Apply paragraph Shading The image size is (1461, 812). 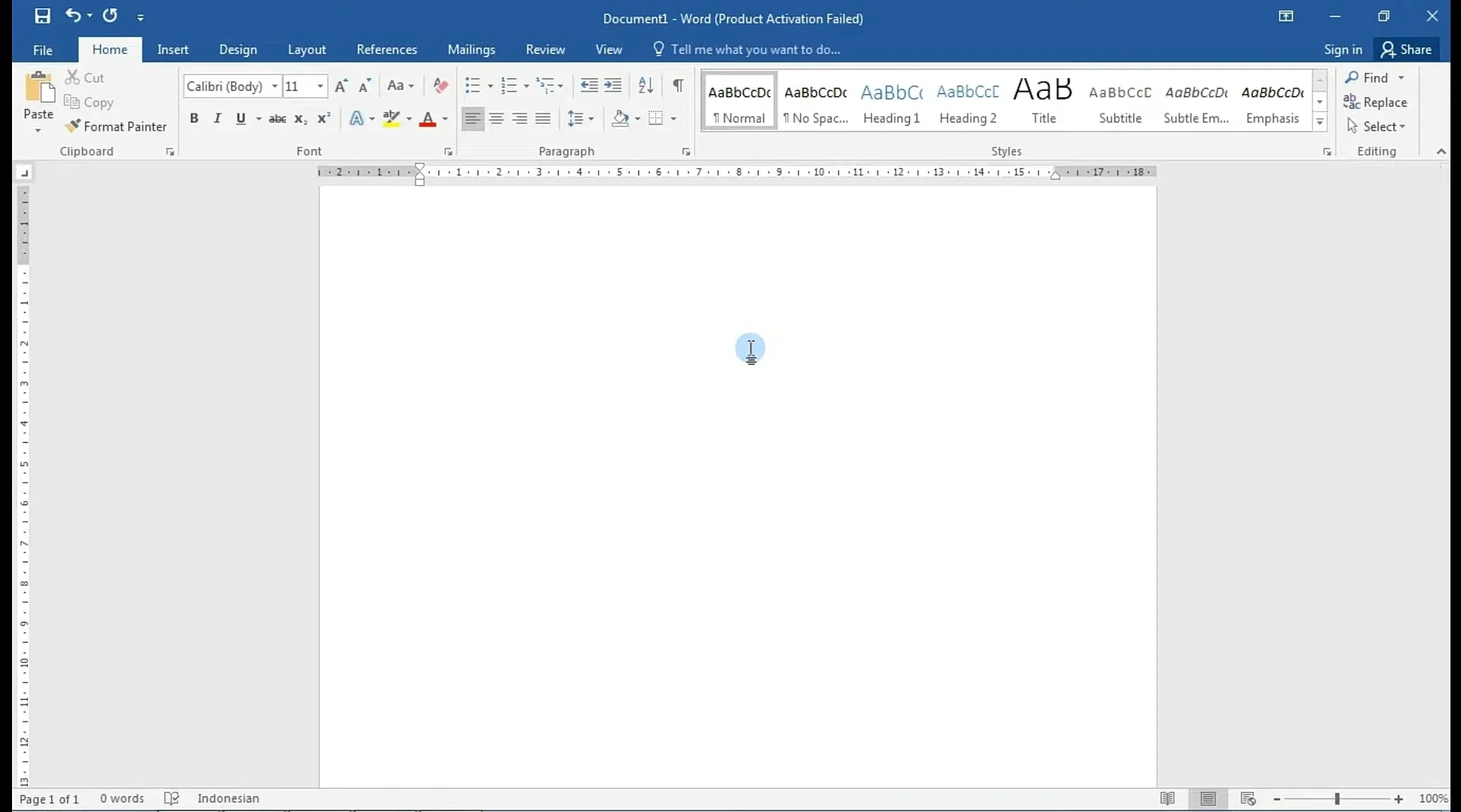click(620, 119)
